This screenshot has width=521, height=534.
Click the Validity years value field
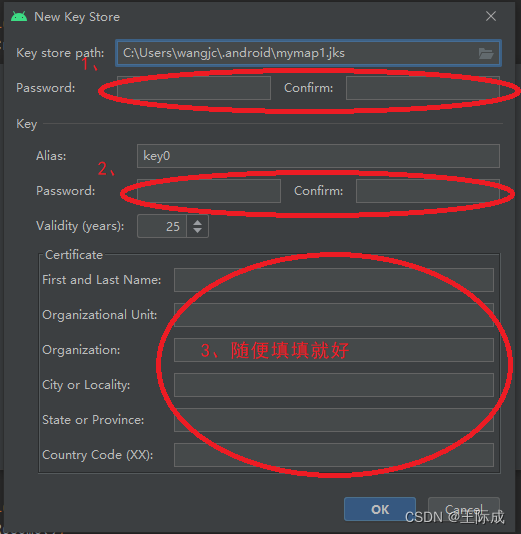[x=162, y=226]
